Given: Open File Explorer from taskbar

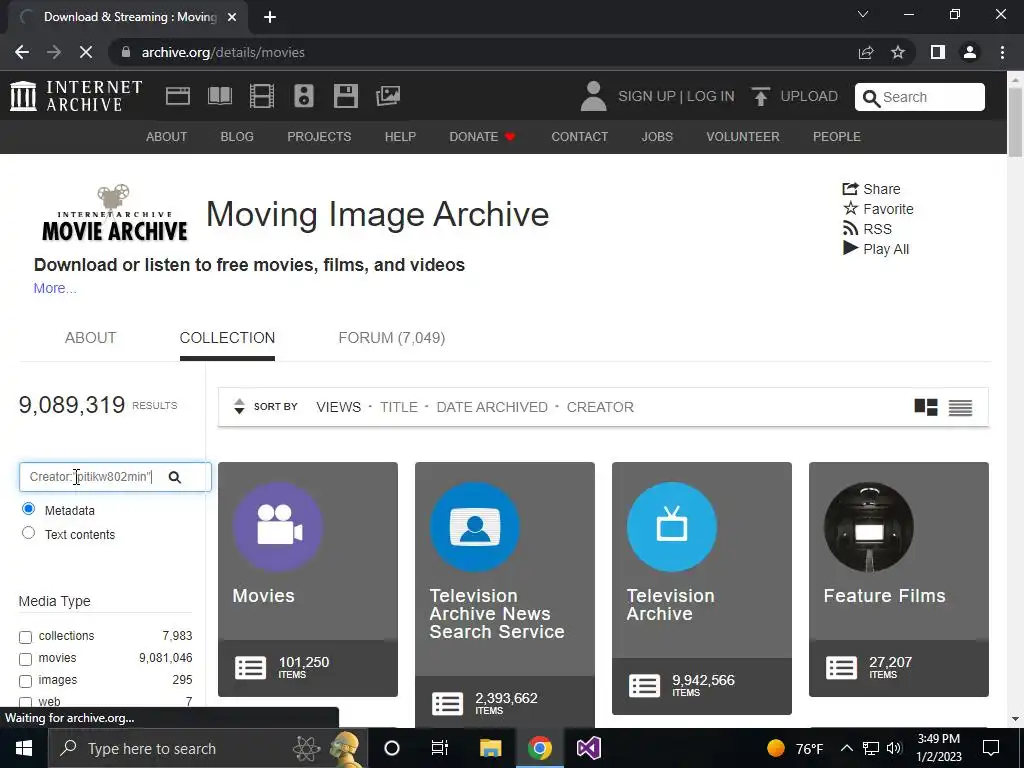Looking at the screenshot, I should (490, 748).
